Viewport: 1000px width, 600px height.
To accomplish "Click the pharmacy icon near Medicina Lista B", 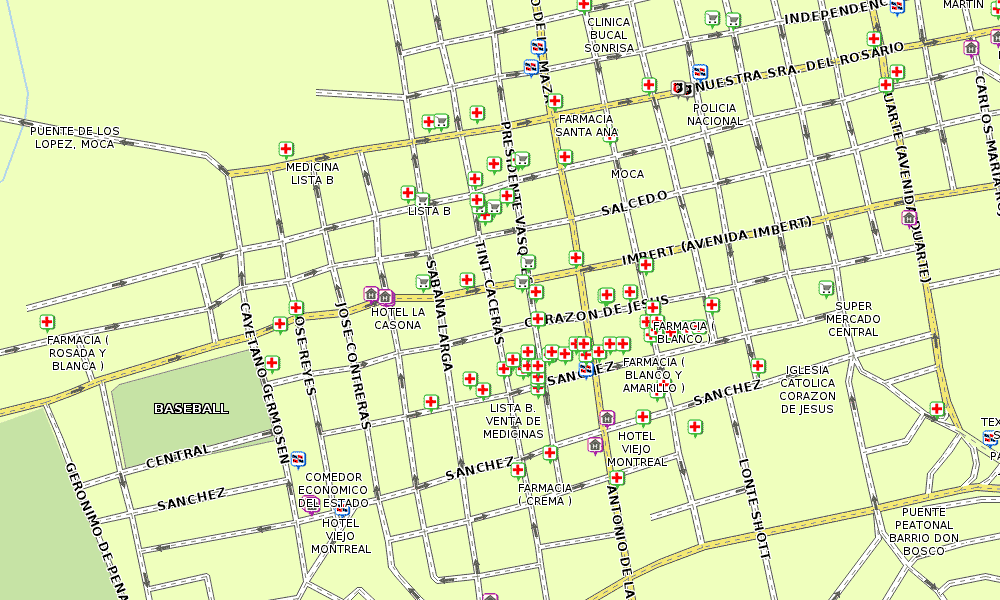I will (x=286, y=149).
